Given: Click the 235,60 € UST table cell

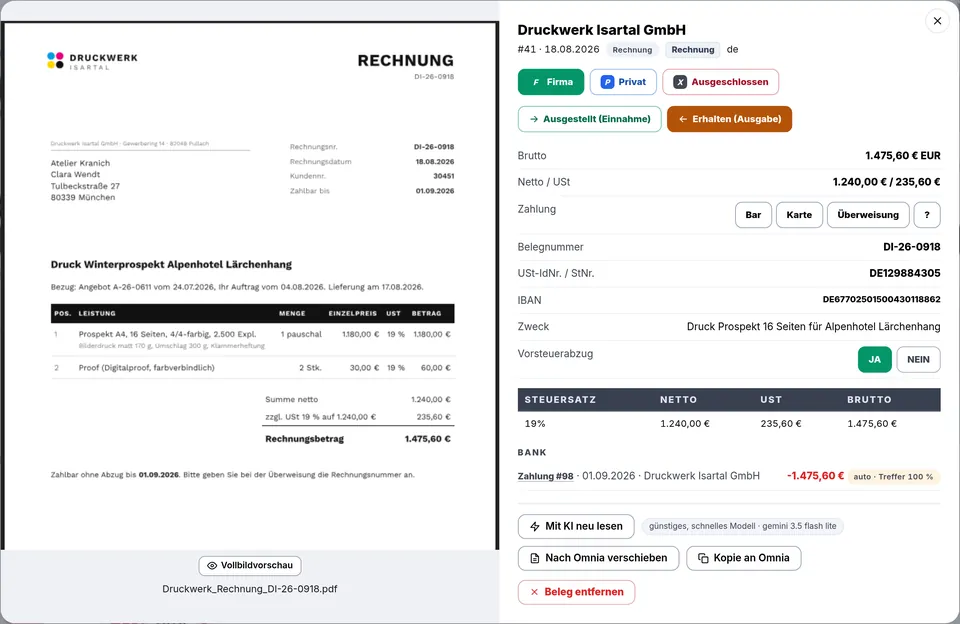Looking at the screenshot, I should tap(781, 424).
